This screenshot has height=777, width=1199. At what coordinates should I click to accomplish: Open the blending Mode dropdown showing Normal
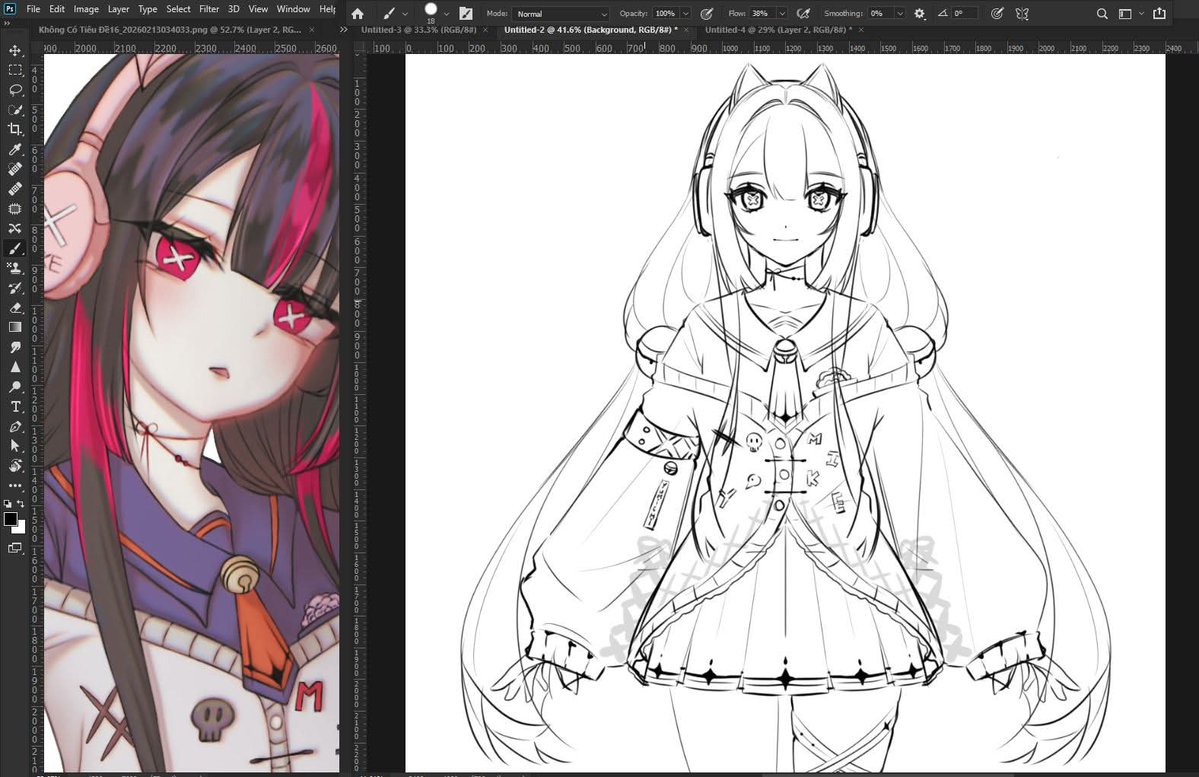click(561, 14)
